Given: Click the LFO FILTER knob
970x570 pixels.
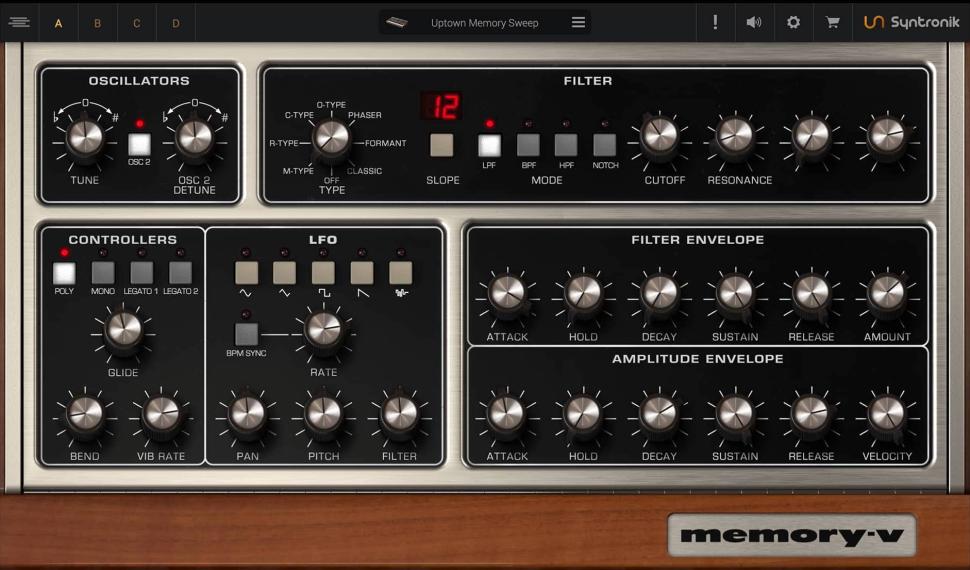Looking at the screenshot, I should coord(400,414).
